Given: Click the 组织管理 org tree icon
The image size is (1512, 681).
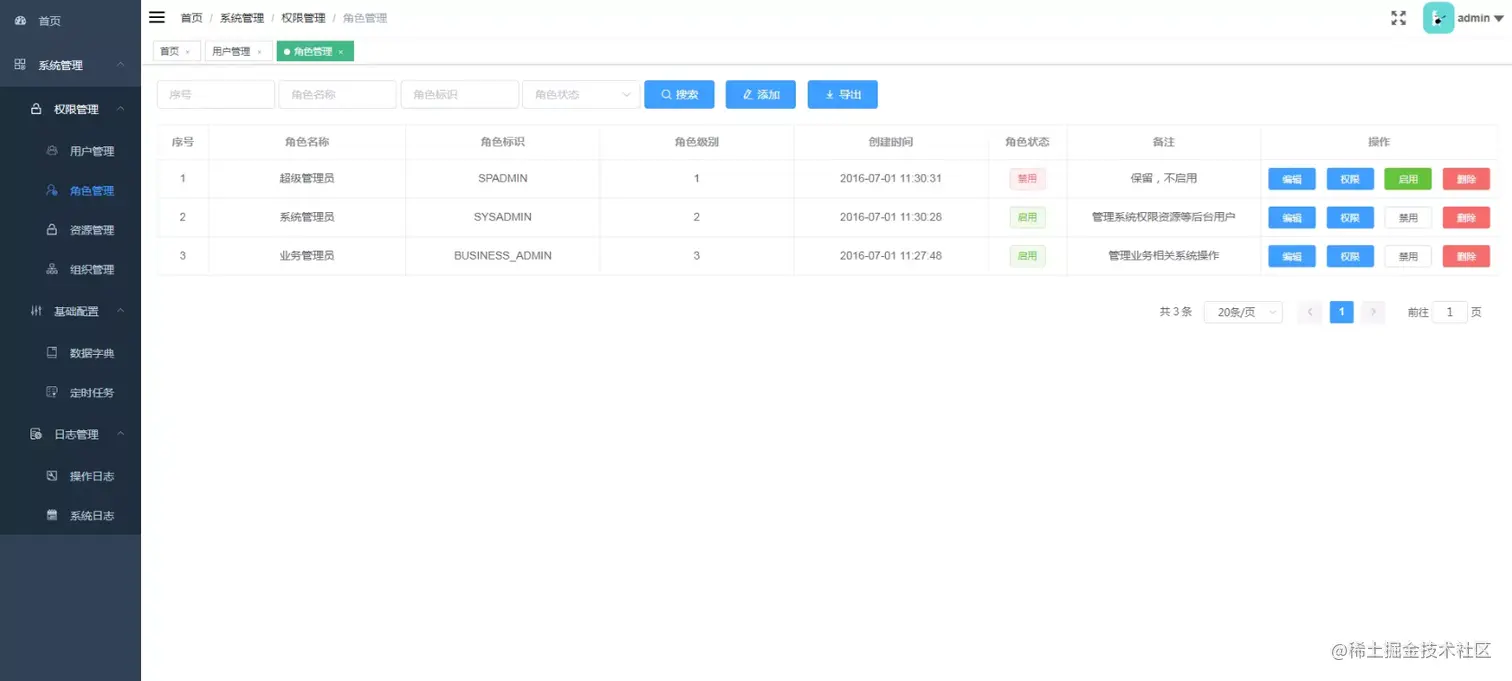Looking at the screenshot, I should [x=52, y=269].
